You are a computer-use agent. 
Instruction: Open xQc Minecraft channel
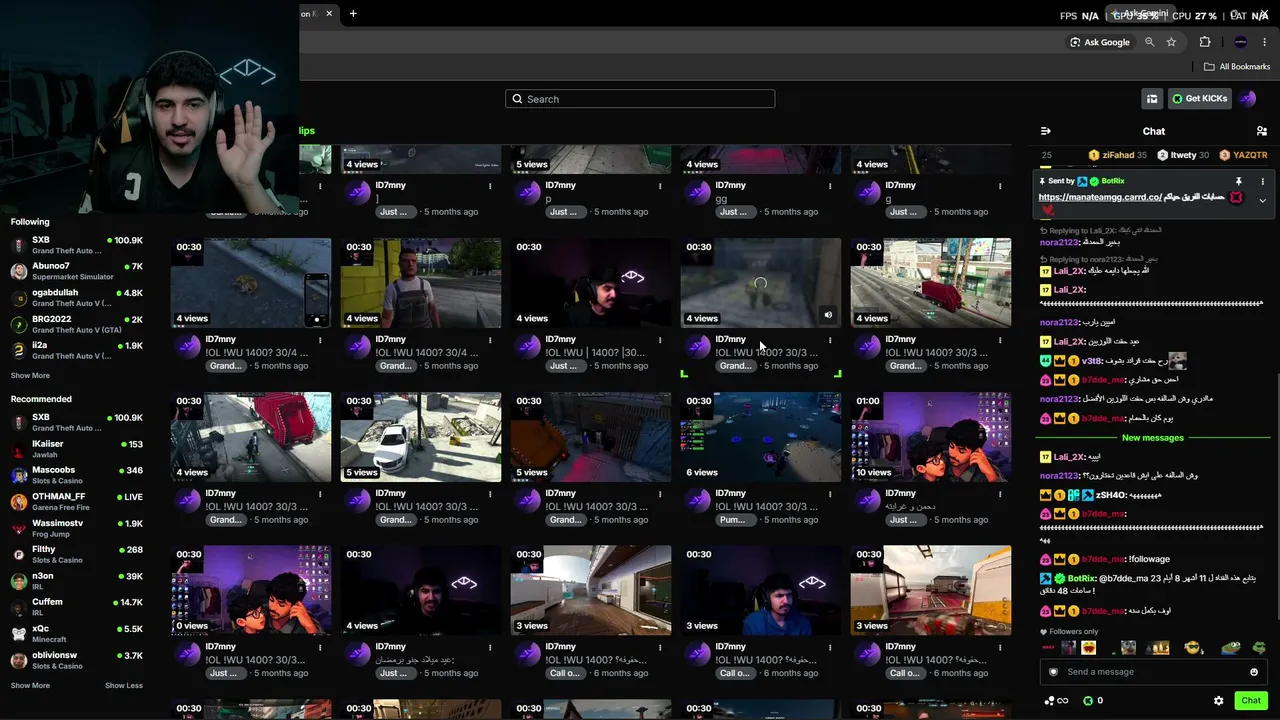tap(77, 634)
